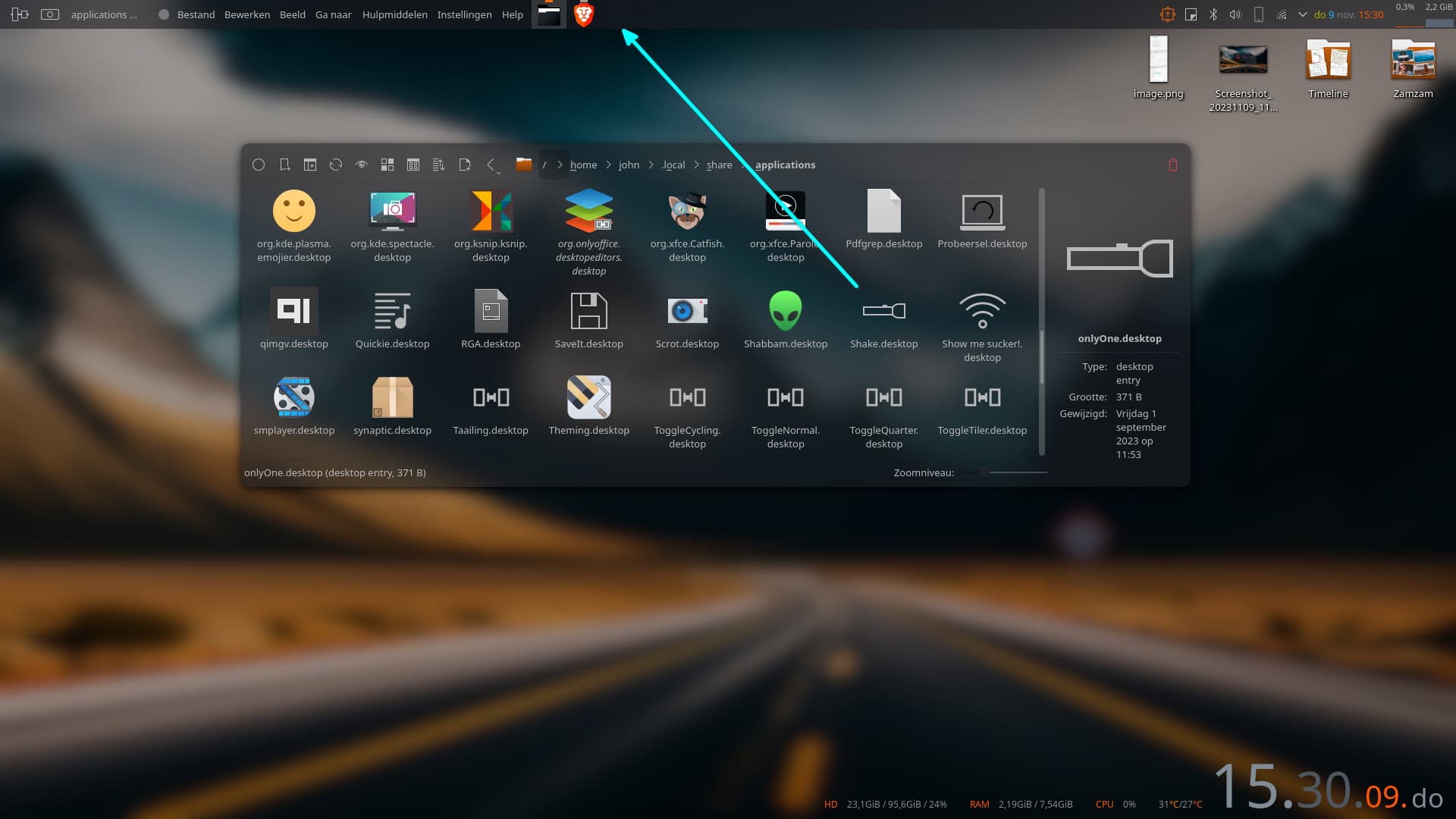Select Scrot.desktop camera icon
The width and height of the screenshot is (1456, 819).
688,311
